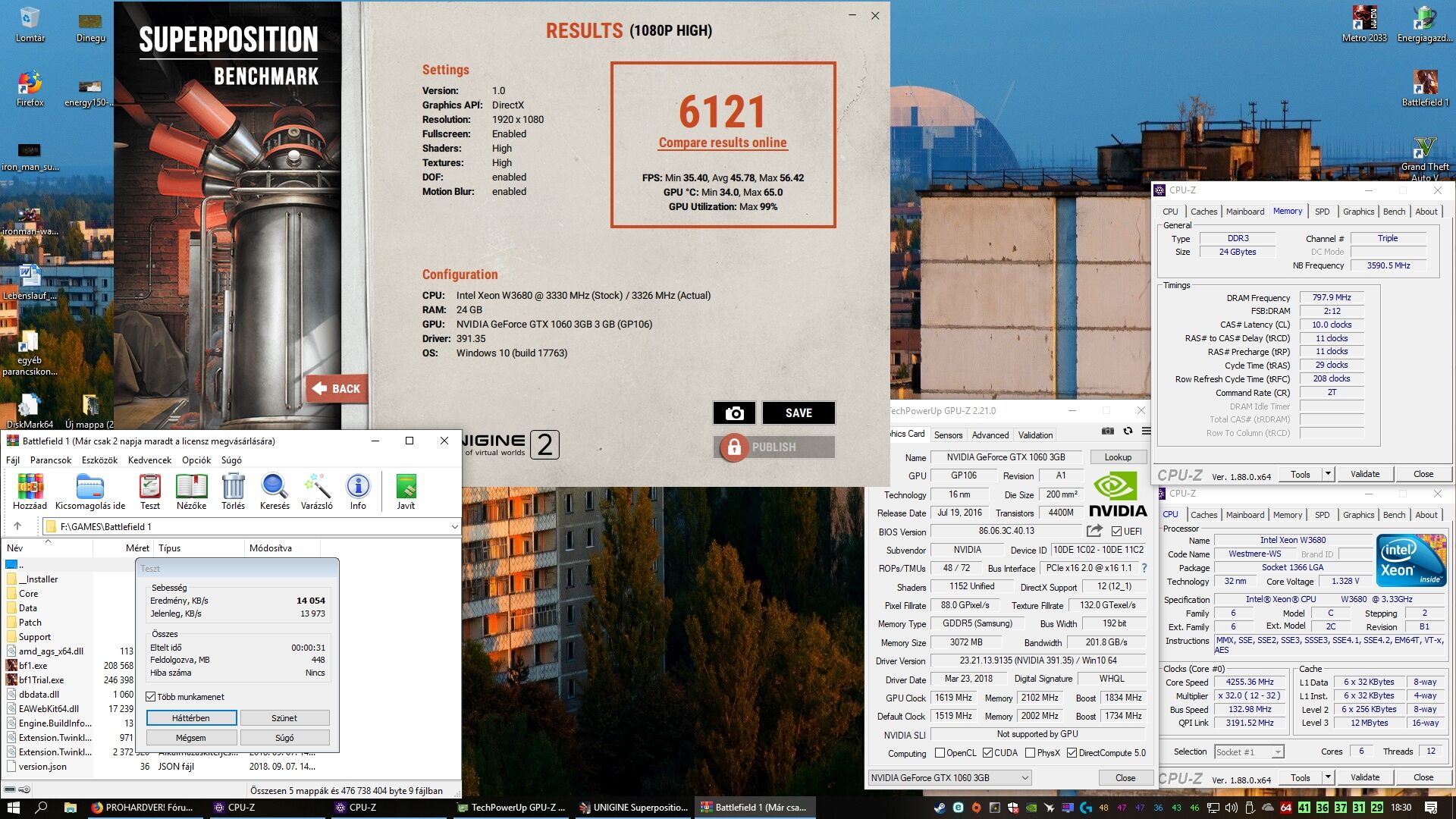
Task: Click the GPU-Z camera screenshot icon
Action: [1108, 431]
